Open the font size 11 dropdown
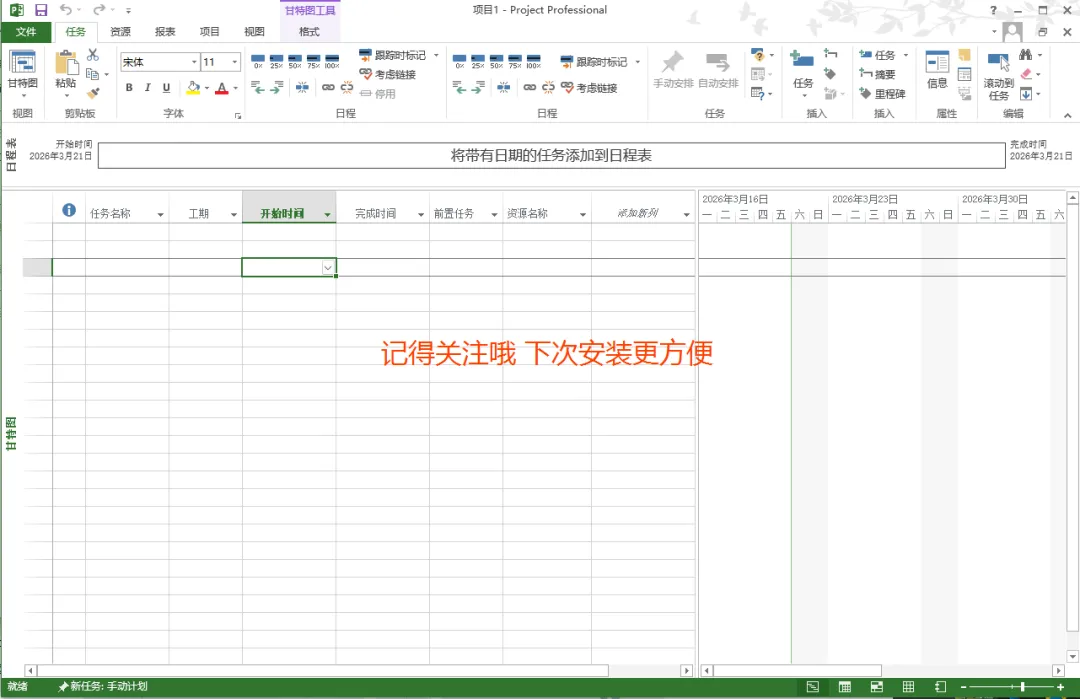The image size is (1080, 699). click(x=234, y=62)
